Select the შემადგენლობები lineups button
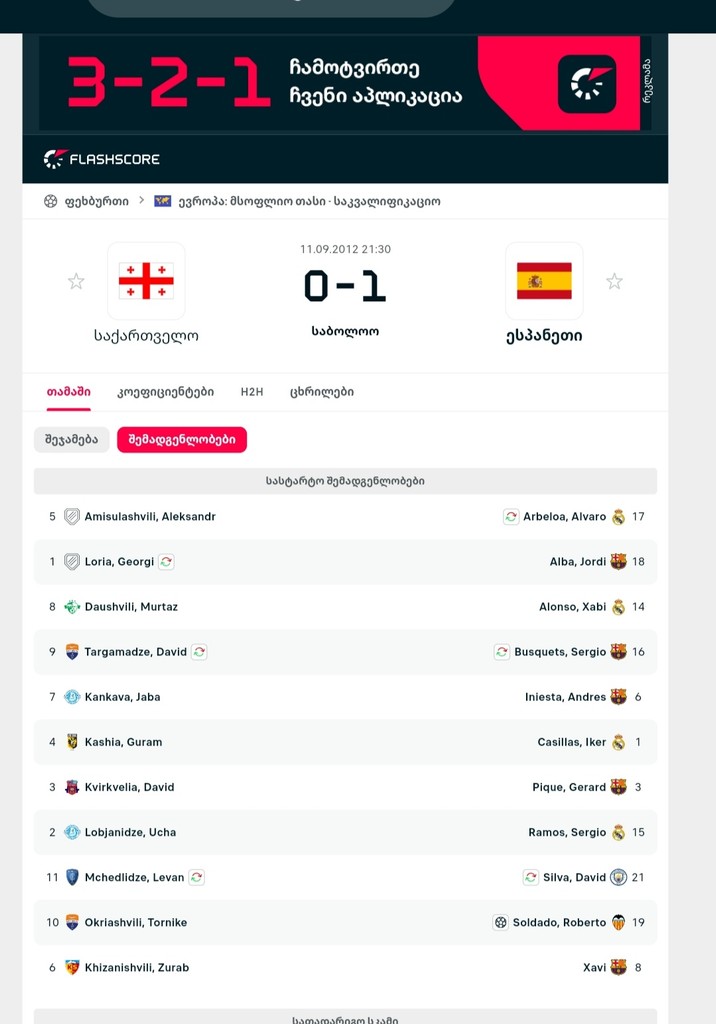Screen dimensions: 716x1024 pos(182,440)
